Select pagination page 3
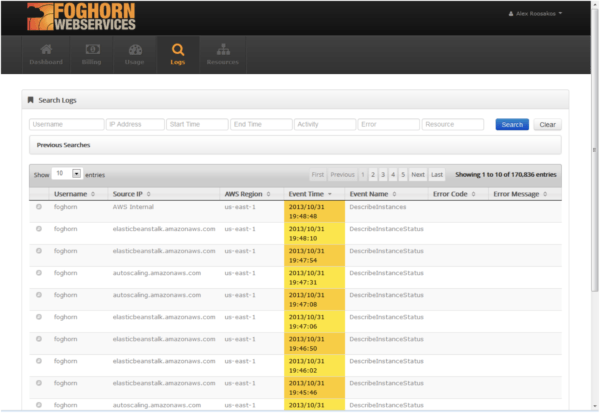This screenshot has height=413, width=600. point(383,175)
